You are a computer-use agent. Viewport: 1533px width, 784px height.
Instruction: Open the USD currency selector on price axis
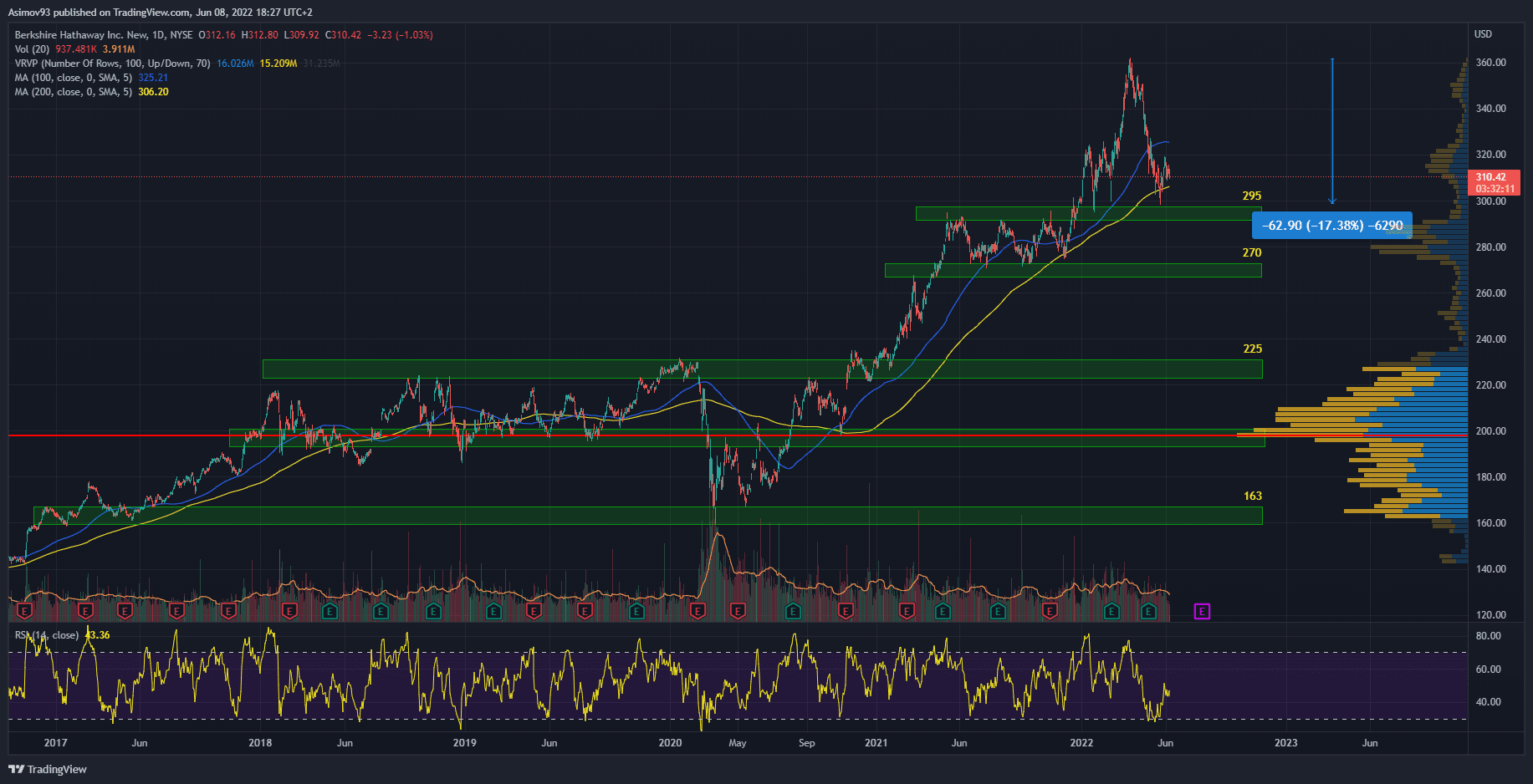tap(1483, 34)
